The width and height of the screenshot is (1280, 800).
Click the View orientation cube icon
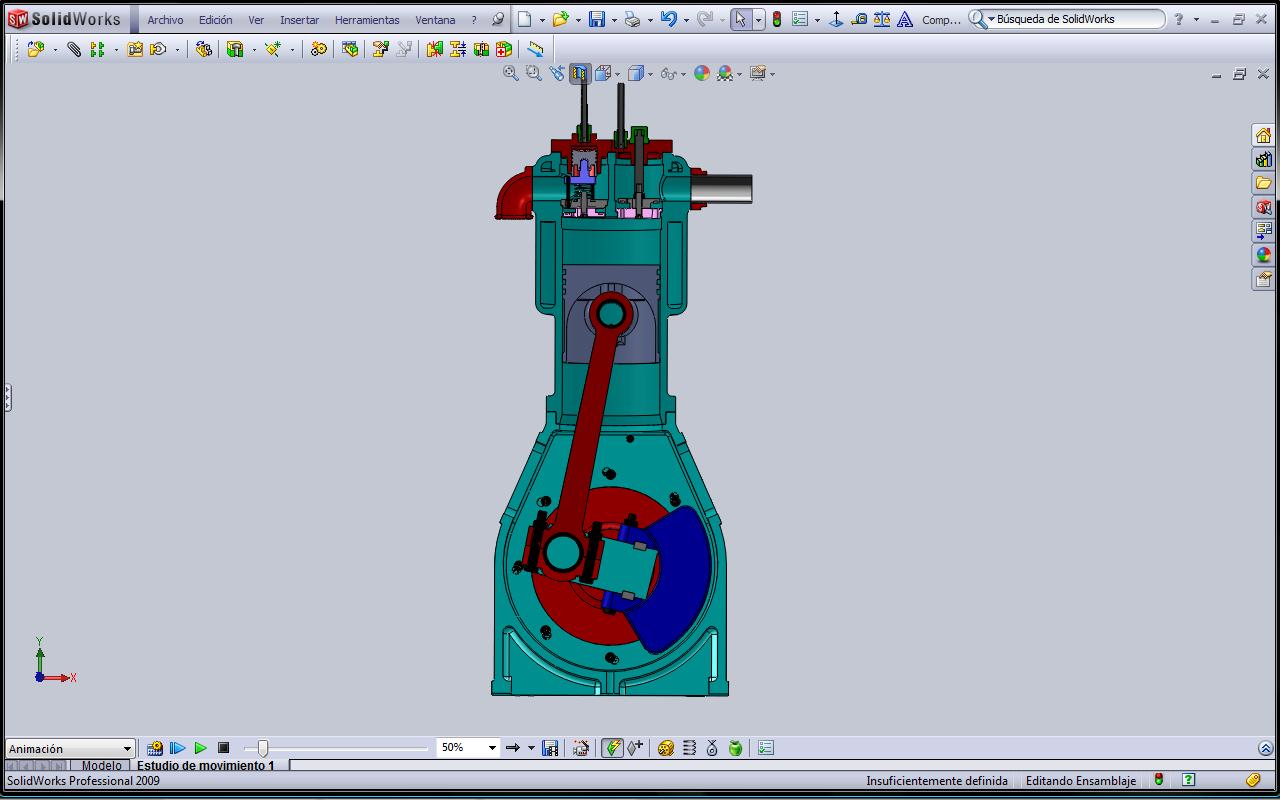[x=603, y=73]
